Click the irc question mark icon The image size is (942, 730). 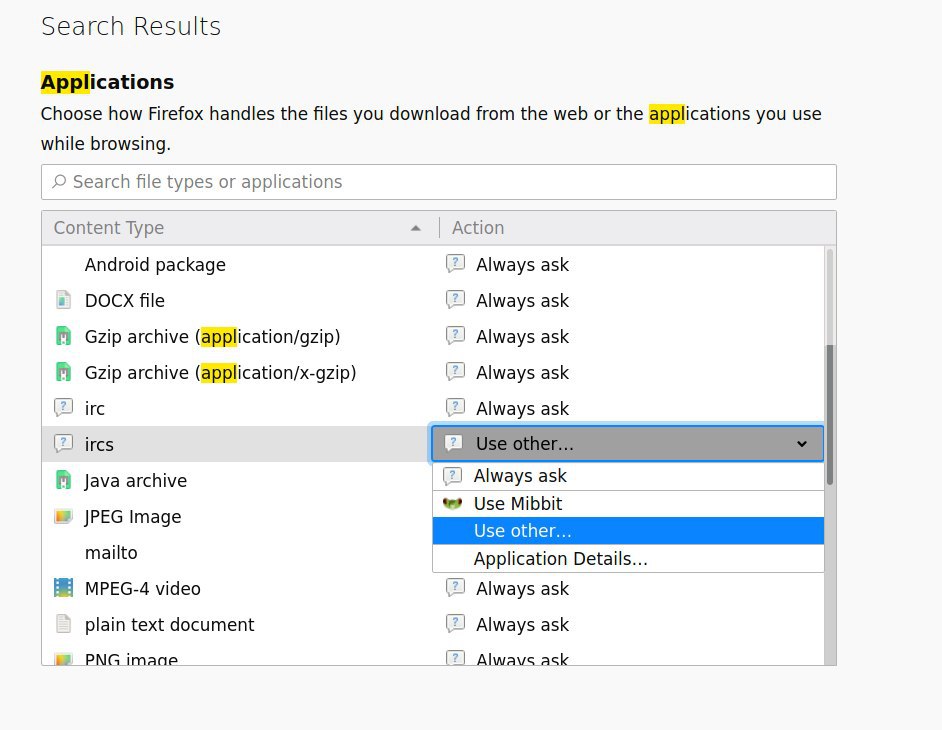pos(63,407)
